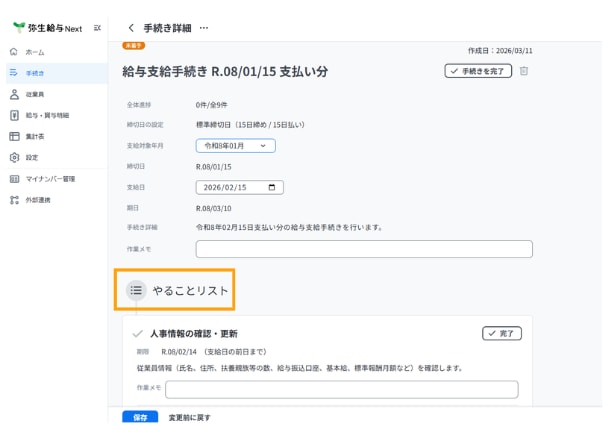
Task: Click the 外部連携 connection icon
Action: [x=14, y=200]
